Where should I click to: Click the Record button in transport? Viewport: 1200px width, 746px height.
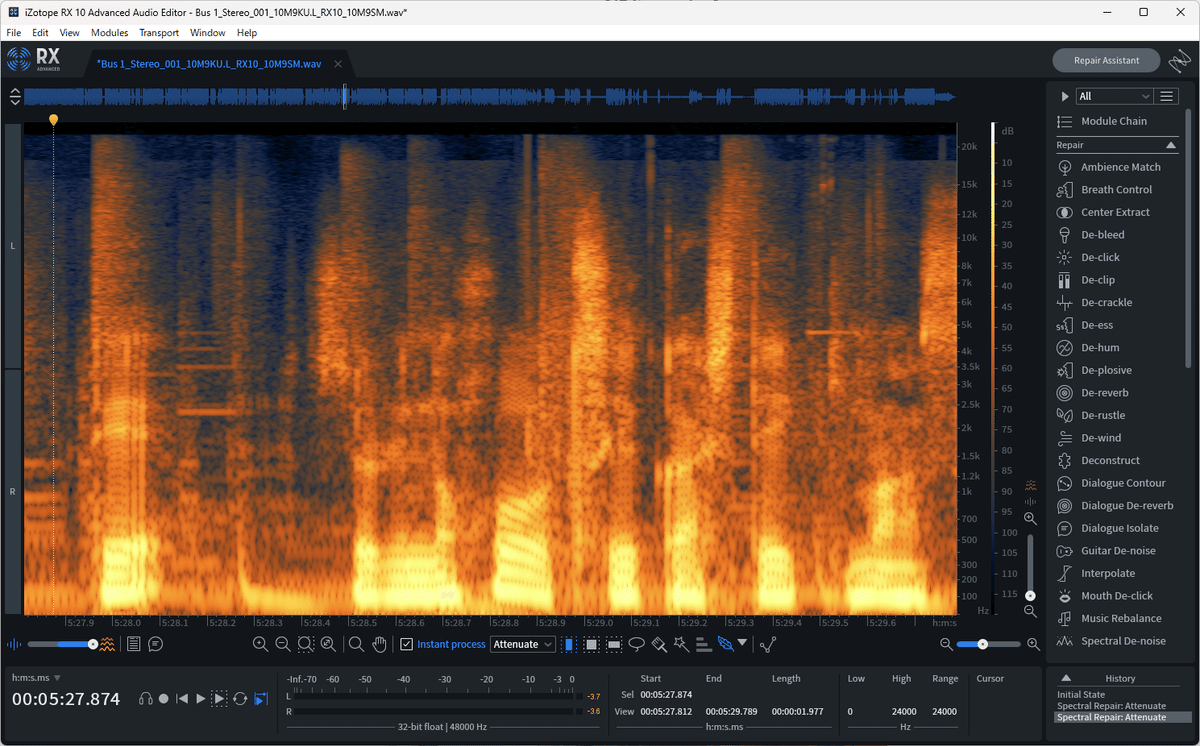[x=164, y=699]
